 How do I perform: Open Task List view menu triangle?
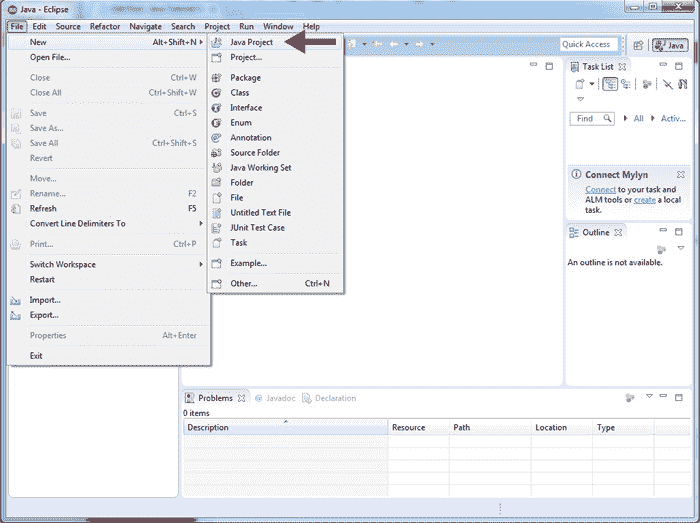coord(580,99)
